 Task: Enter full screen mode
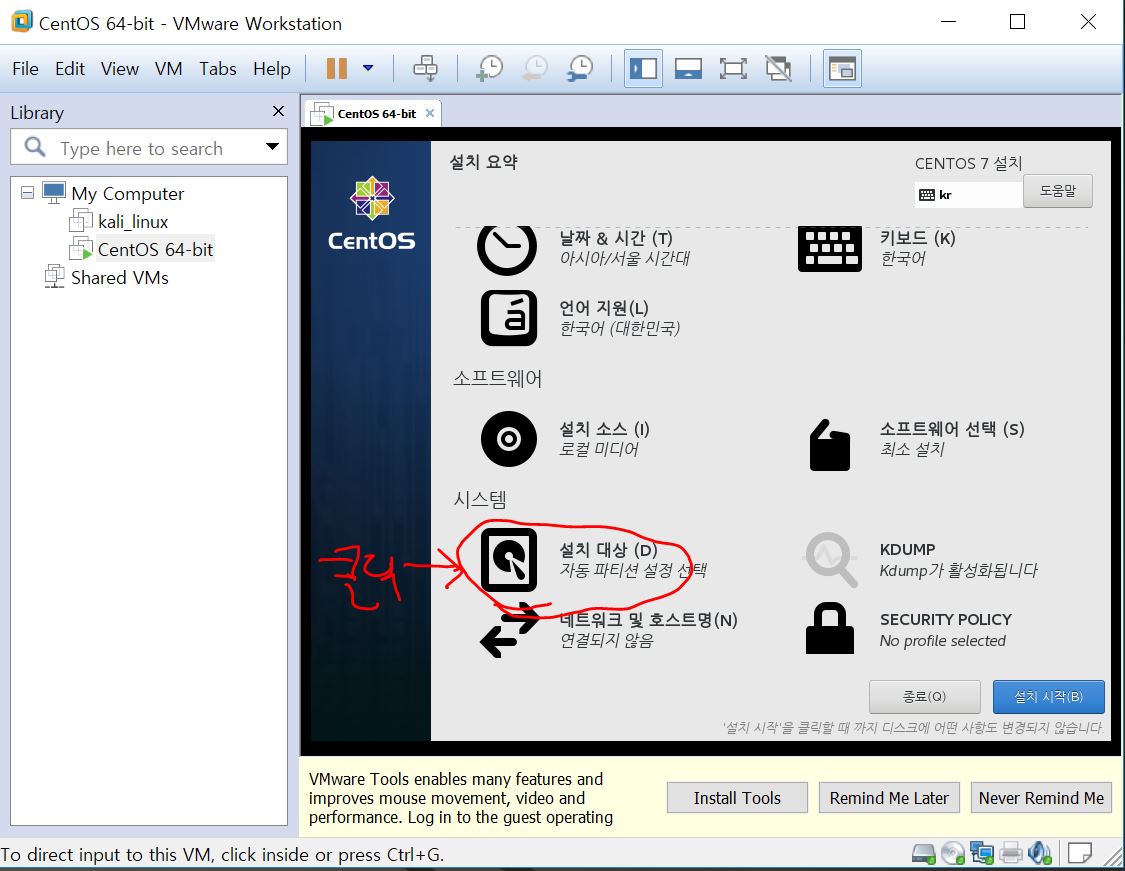coord(733,69)
